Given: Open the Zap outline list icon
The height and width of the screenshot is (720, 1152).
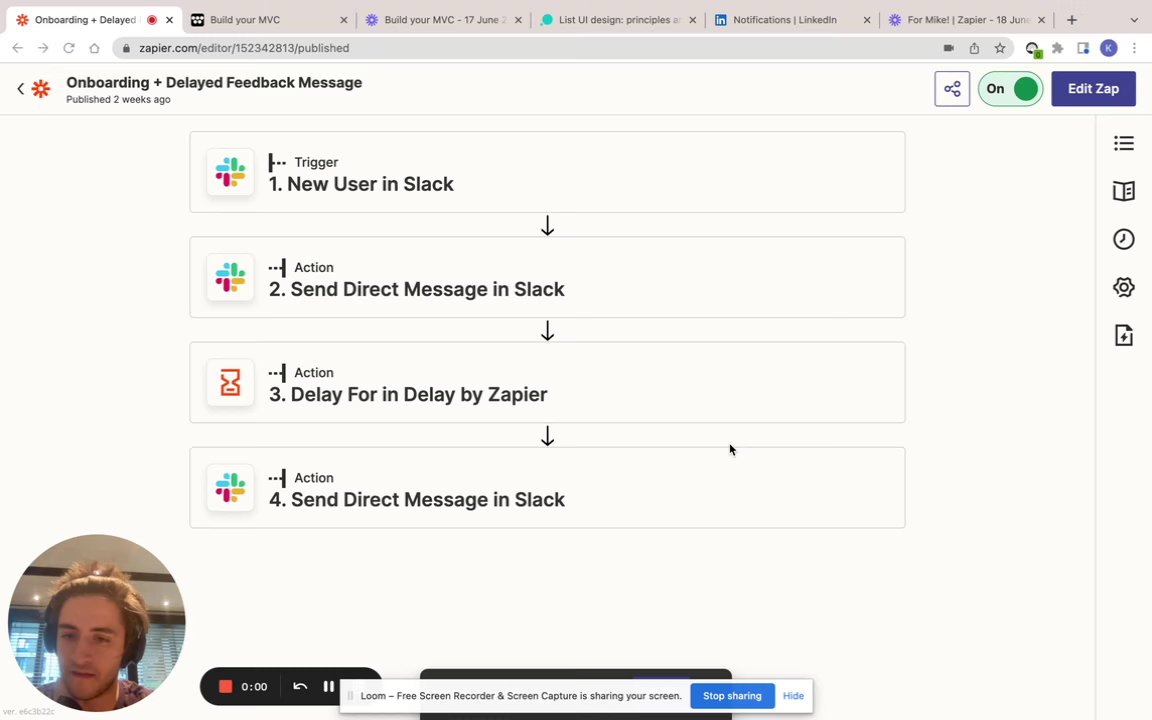Looking at the screenshot, I should click(x=1123, y=143).
